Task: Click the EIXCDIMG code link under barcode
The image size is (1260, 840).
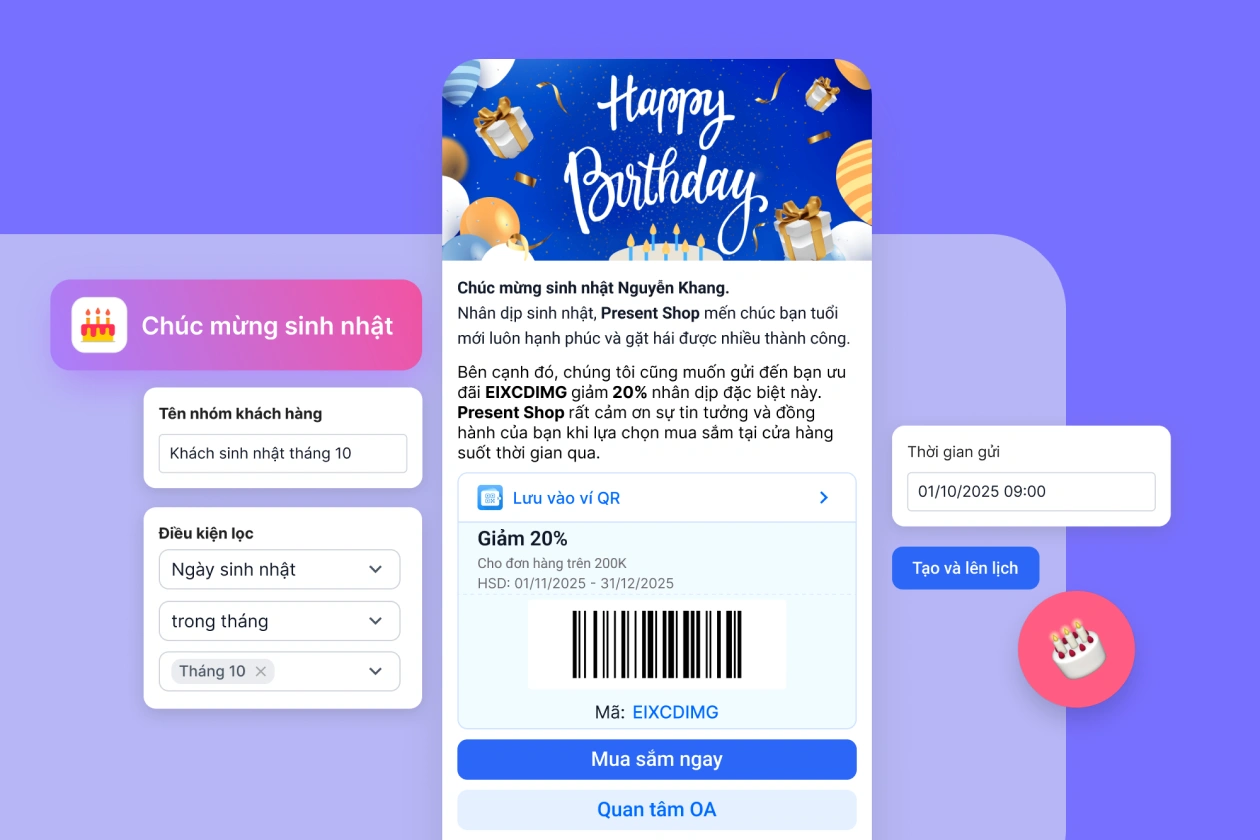Action: (676, 712)
